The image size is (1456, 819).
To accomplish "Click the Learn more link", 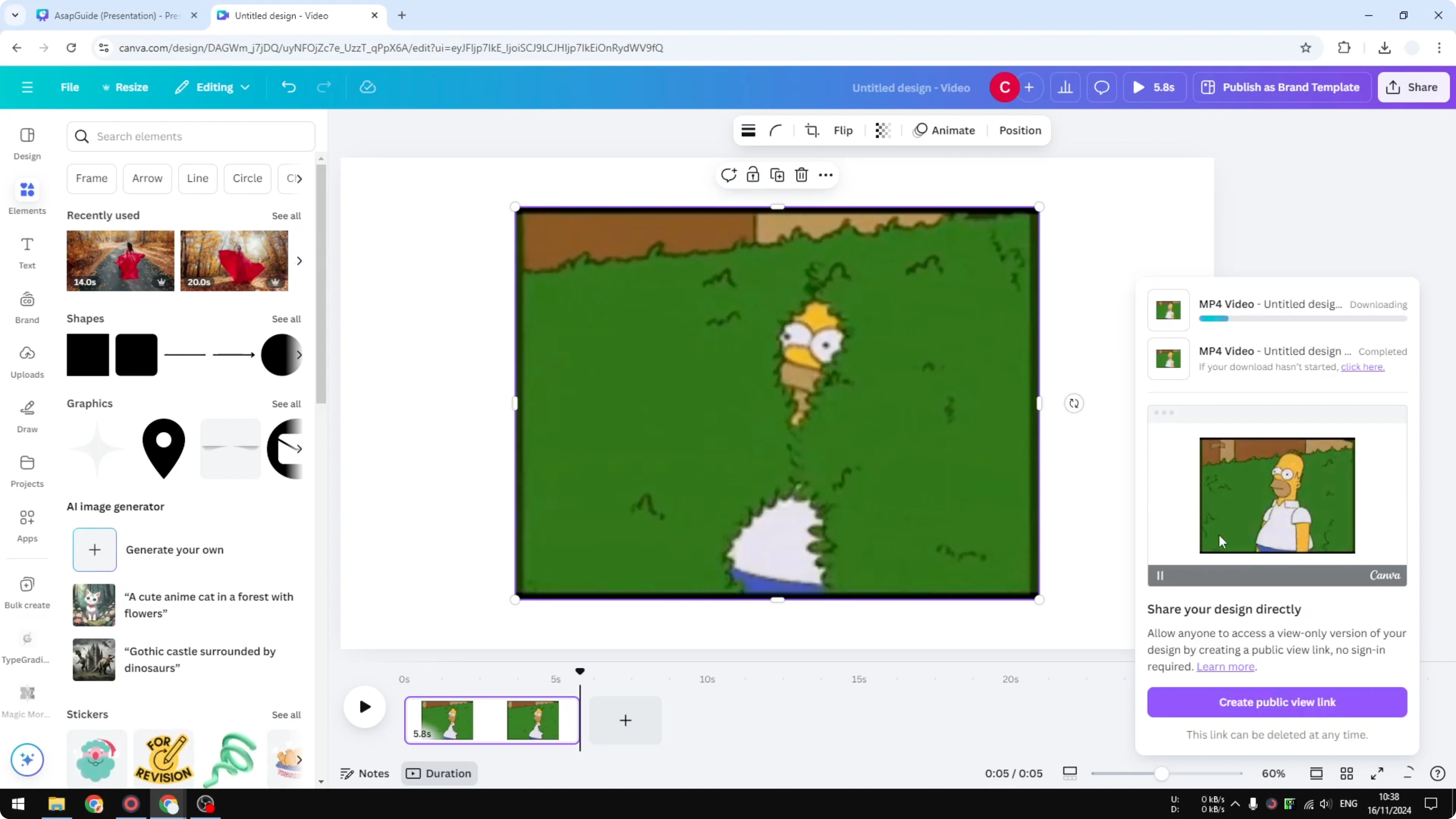I will pos(1225,667).
